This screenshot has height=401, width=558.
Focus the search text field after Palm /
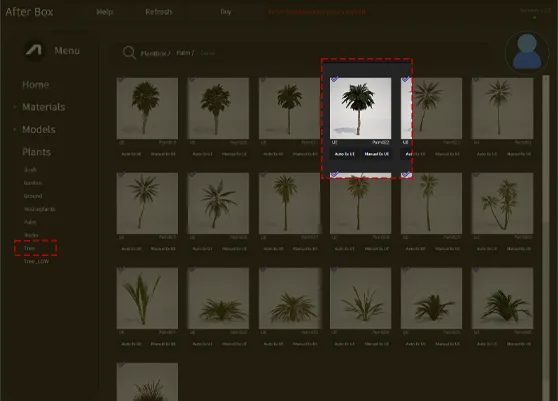tap(208, 53)
